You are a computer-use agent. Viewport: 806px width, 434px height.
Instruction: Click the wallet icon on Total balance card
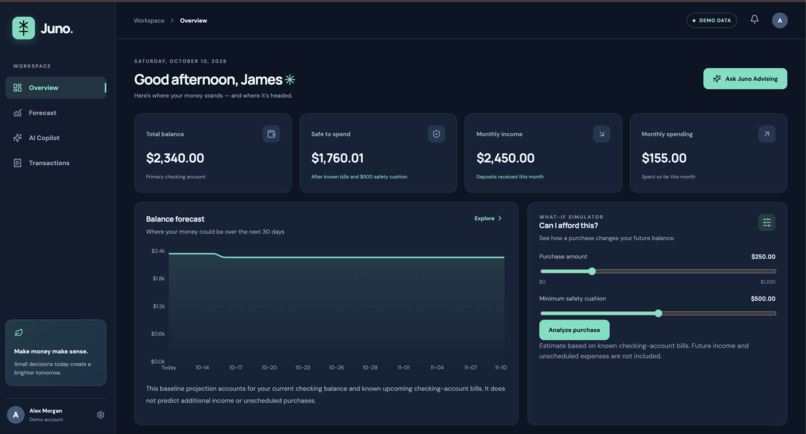(271, 134)
